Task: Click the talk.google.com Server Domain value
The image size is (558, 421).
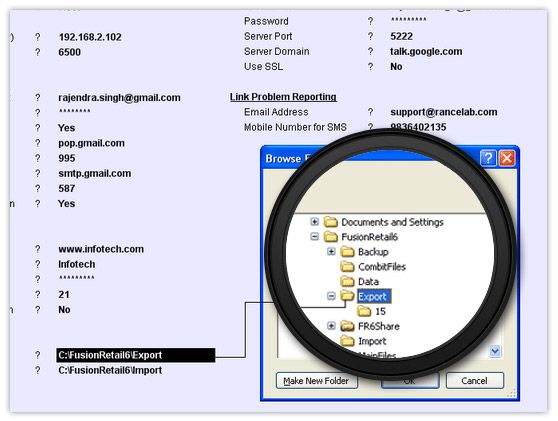Action: (x=426, y=51)
